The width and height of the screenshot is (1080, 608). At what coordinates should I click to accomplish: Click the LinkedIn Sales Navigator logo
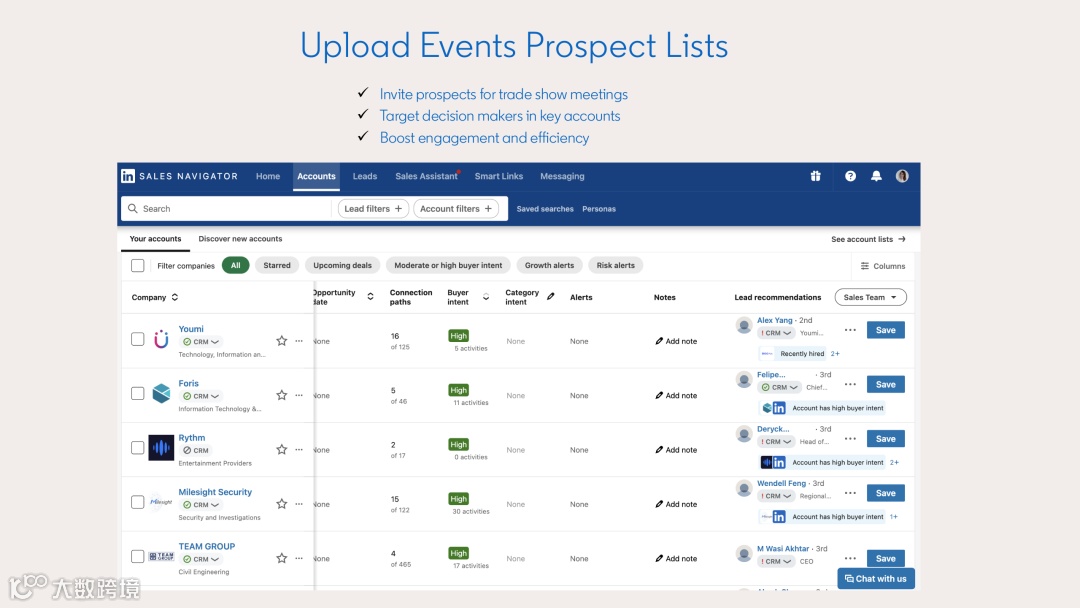(x=179, y=176)
